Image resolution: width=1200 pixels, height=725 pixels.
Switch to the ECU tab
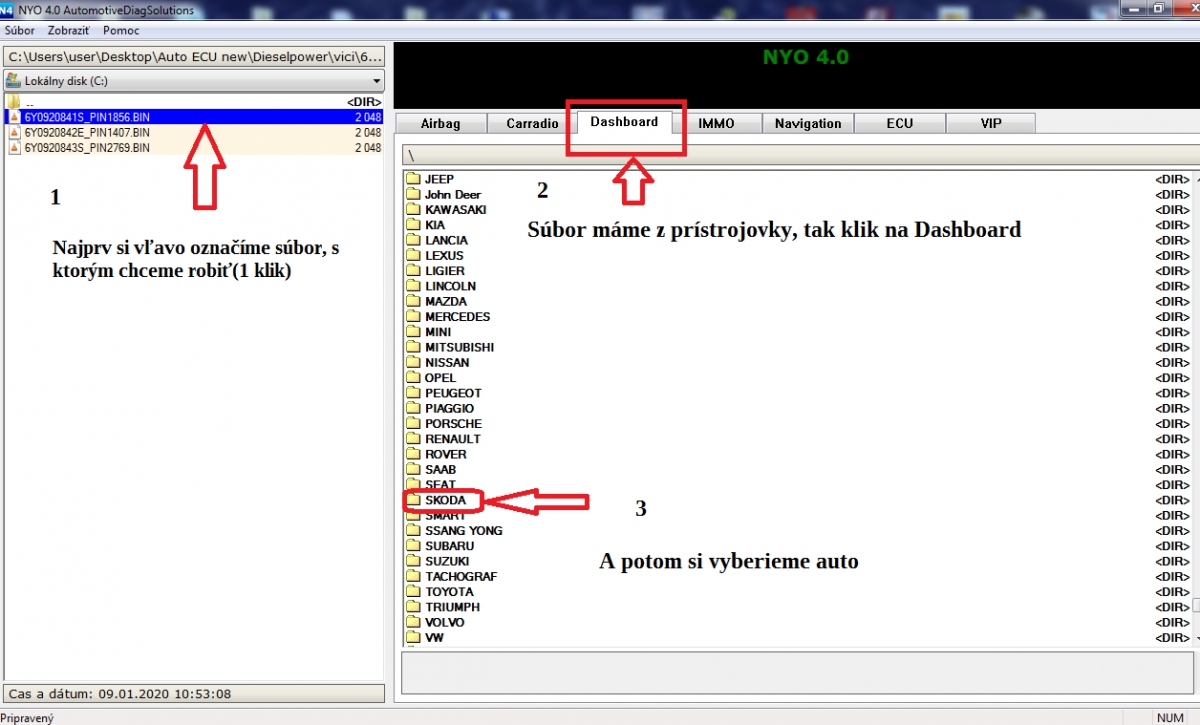899,123
